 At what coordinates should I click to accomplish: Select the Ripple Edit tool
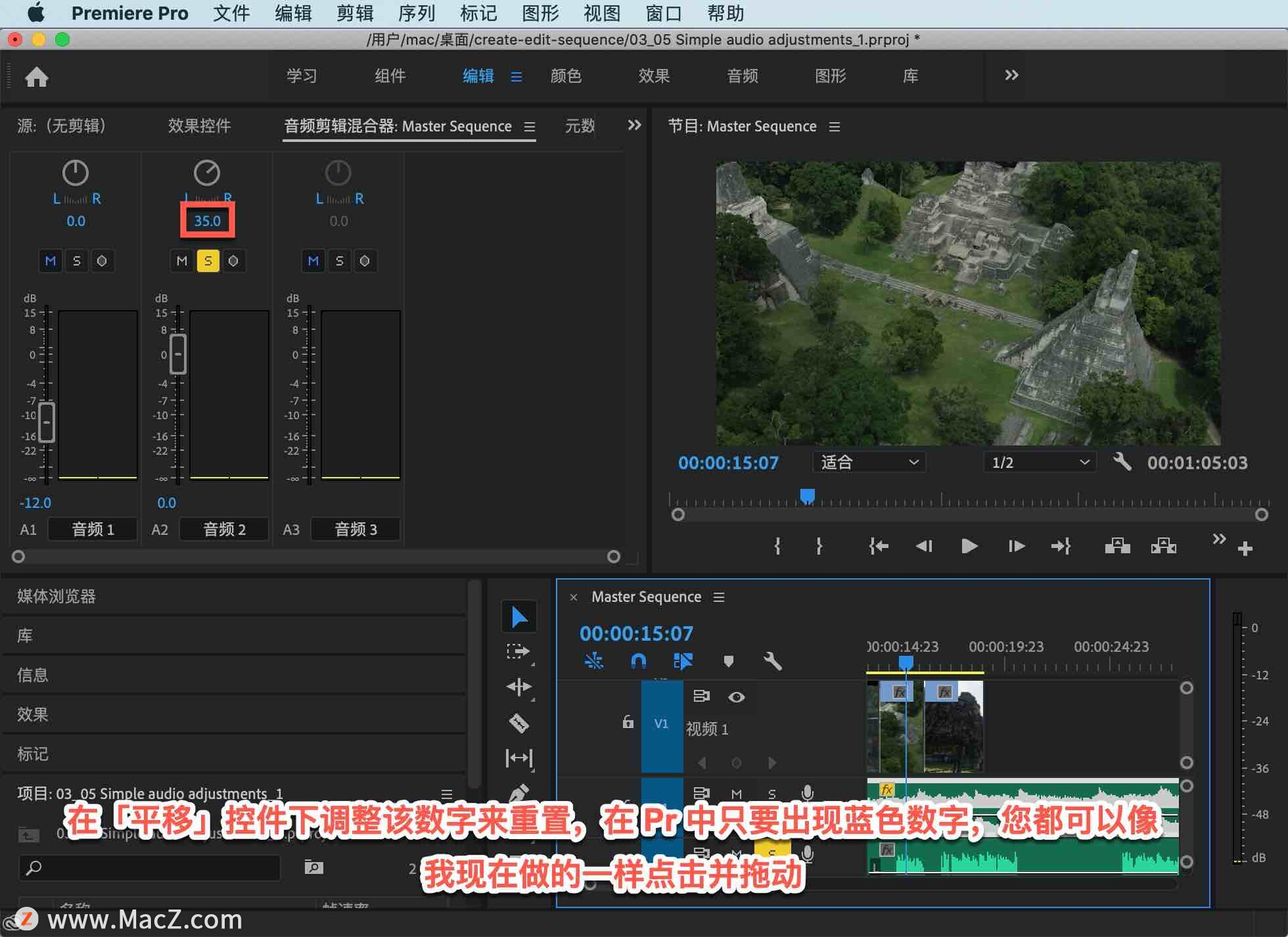coord(519,687)
